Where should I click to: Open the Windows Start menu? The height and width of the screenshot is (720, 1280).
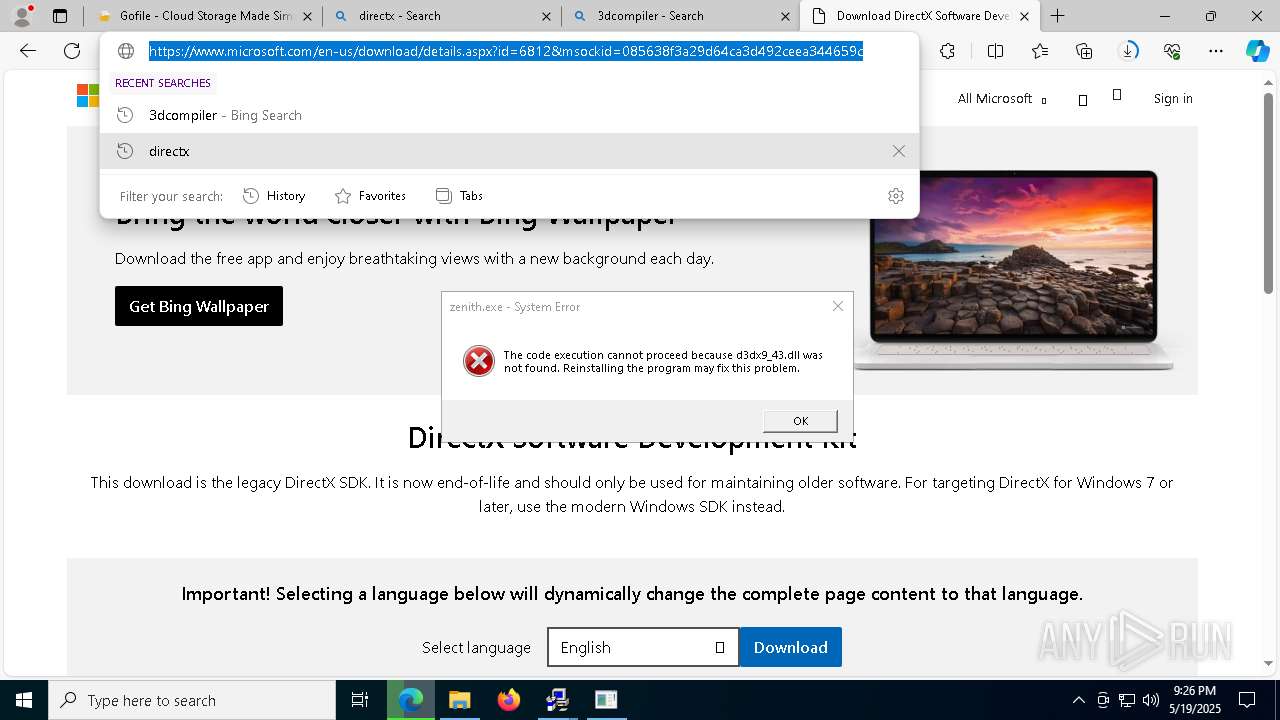[x=24, y=700]
